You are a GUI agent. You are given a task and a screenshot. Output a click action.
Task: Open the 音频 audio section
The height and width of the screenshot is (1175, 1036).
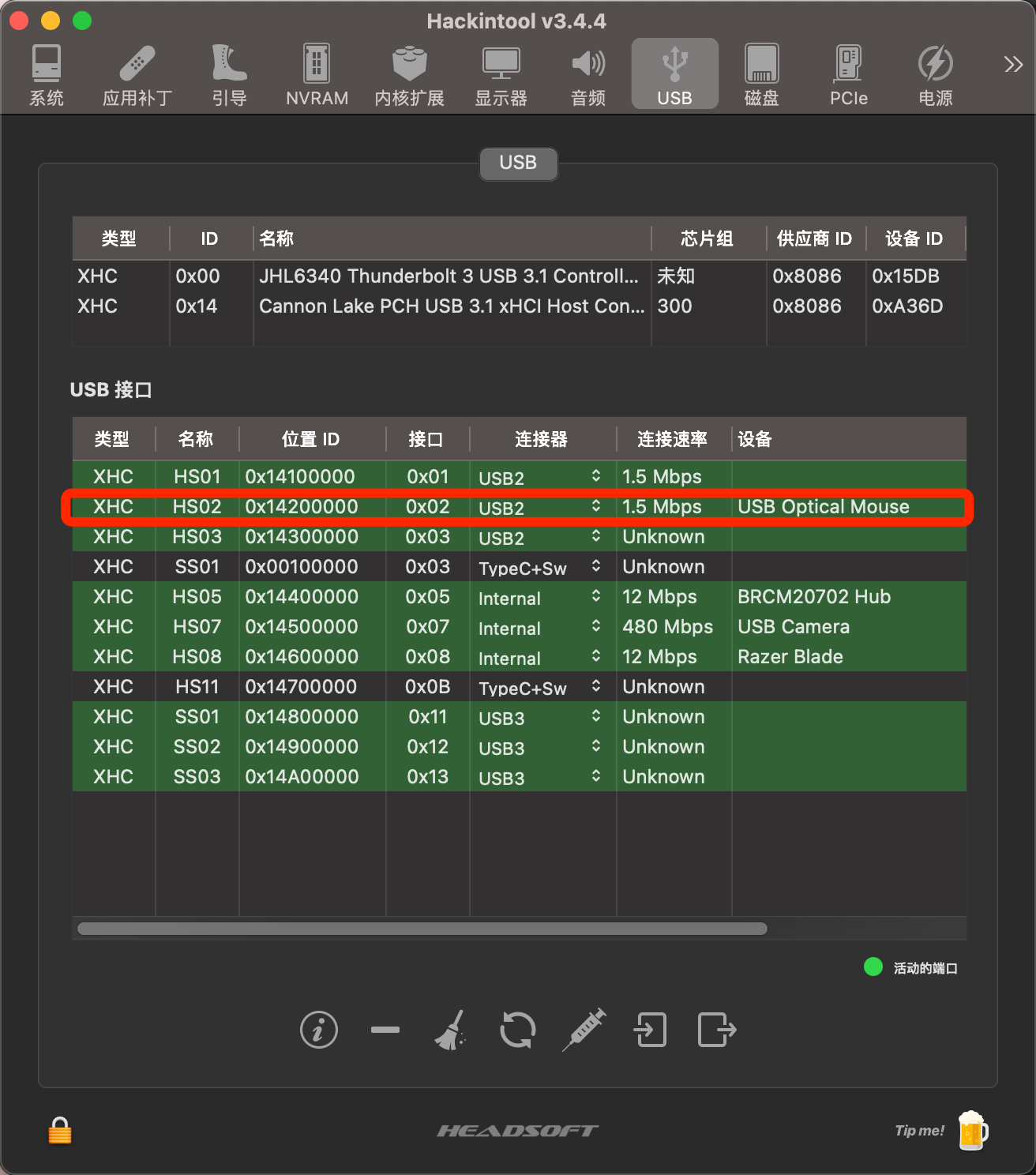(x=588, y=75)
